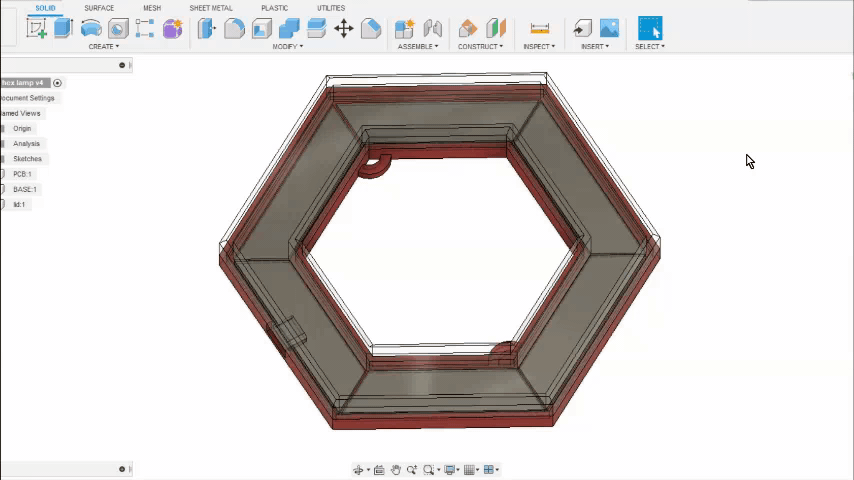
Task: Select the PCB:1 component in browser
Action: tap(22, 174)
